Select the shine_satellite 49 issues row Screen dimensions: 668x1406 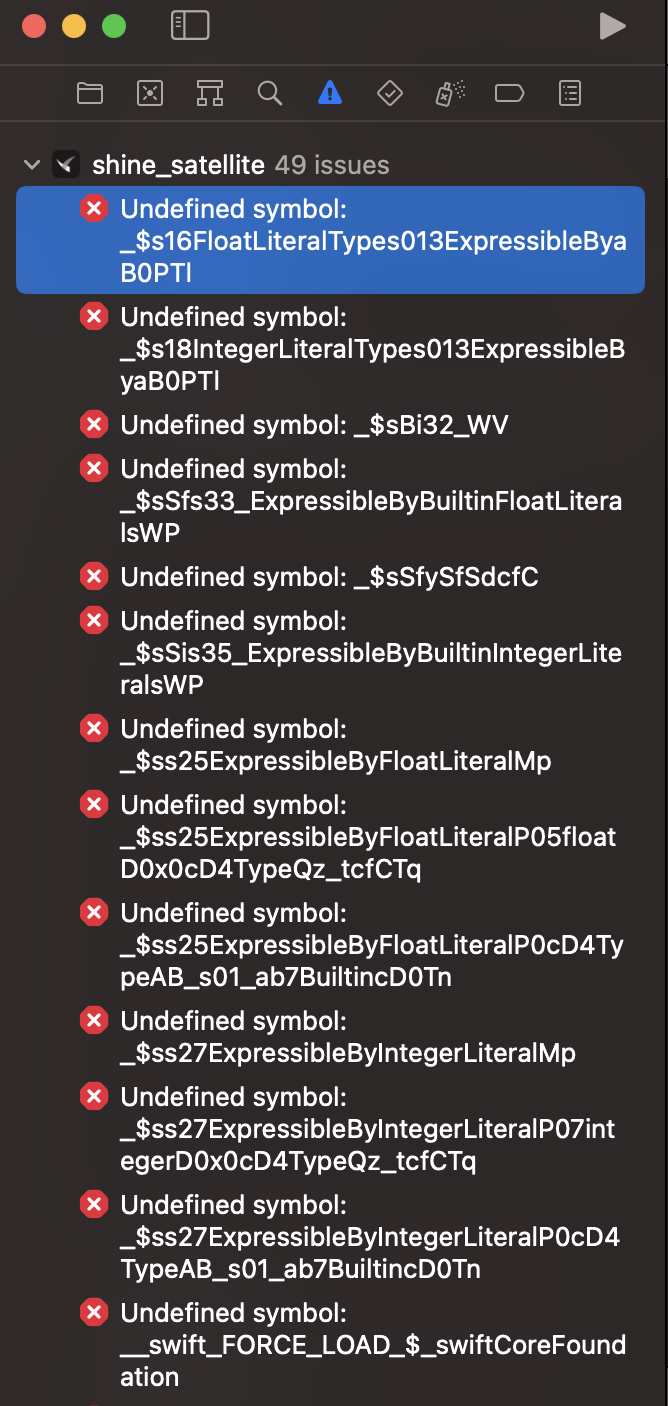240,165
